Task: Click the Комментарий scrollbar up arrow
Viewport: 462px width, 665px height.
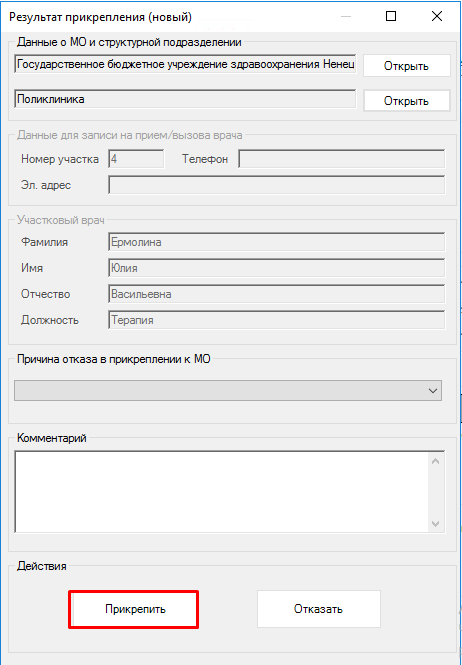Action: point(436,461)
